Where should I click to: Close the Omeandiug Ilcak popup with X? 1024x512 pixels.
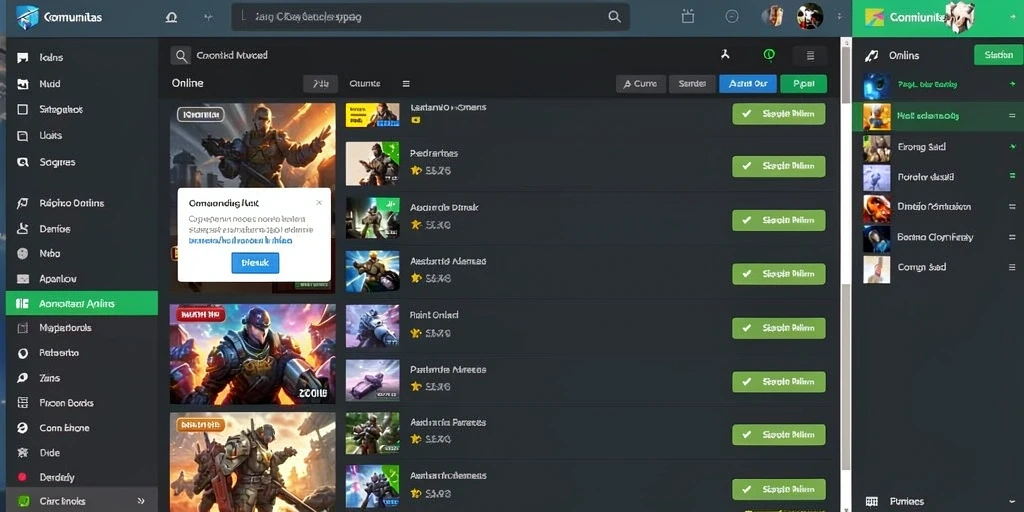point(319,202)
